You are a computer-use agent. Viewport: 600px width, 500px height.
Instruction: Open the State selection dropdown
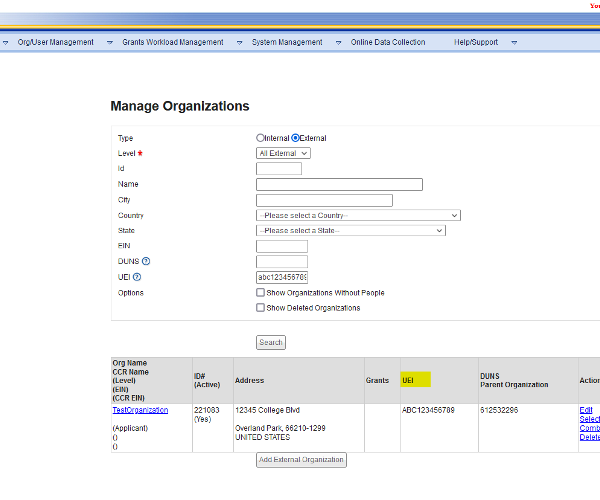pyautogui.click(x=350, y=231)
